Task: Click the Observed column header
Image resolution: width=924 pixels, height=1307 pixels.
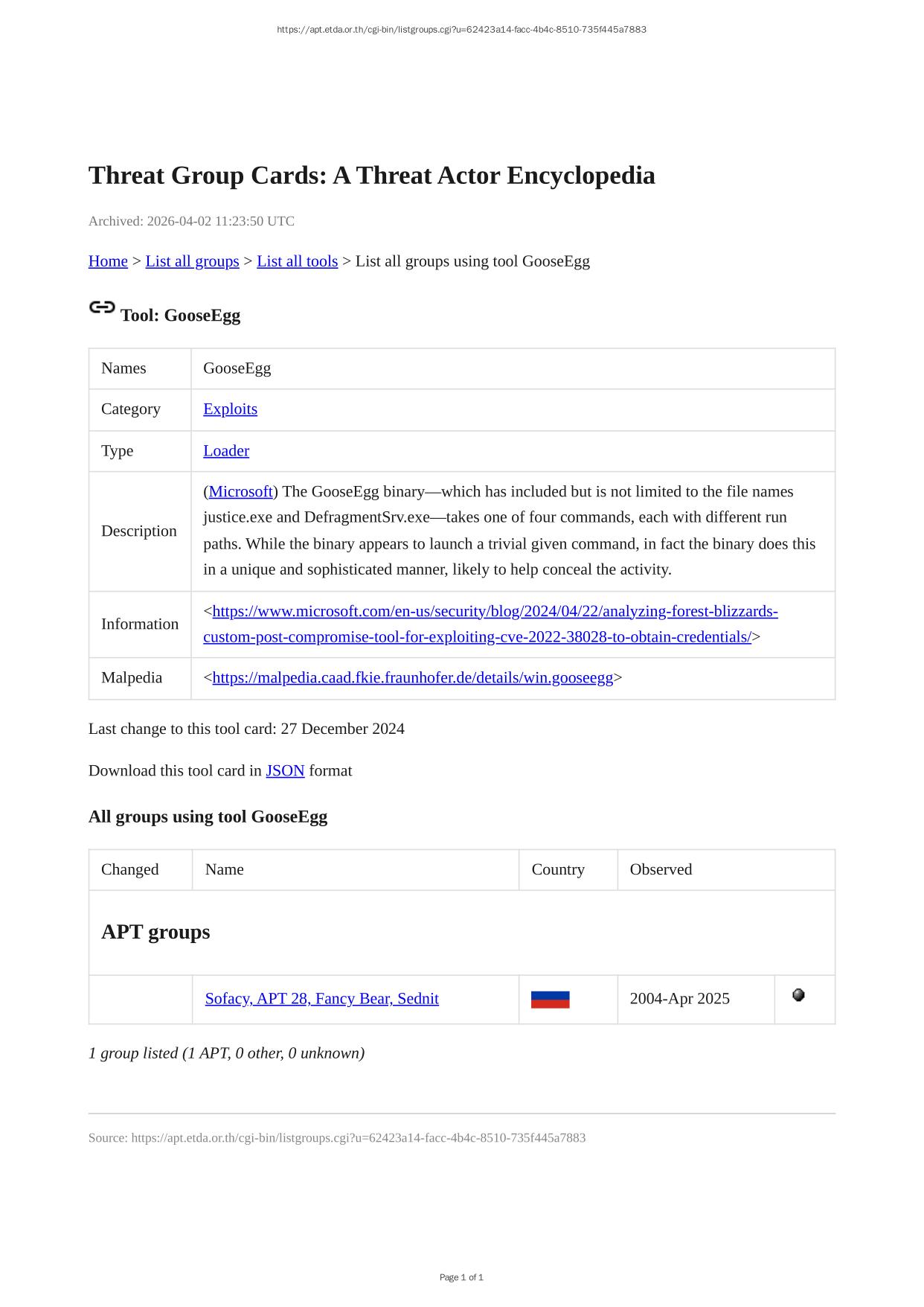Action: 661,870
